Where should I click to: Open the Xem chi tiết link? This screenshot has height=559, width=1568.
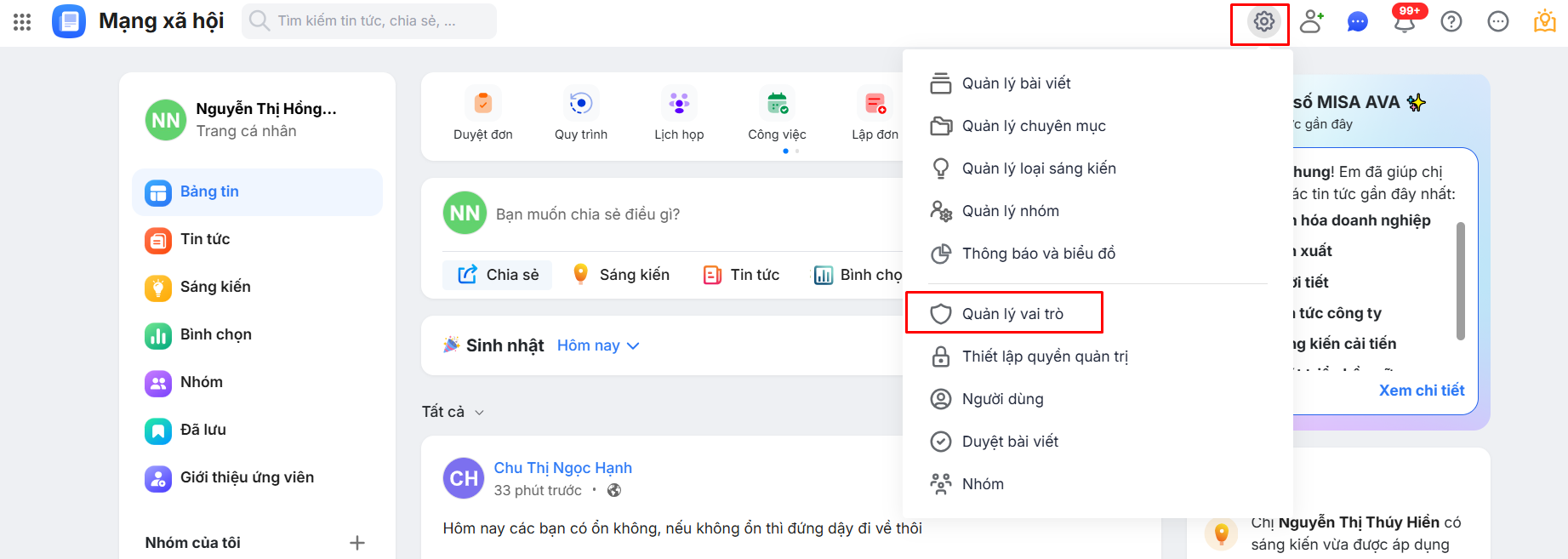(x=1421, y=391)
